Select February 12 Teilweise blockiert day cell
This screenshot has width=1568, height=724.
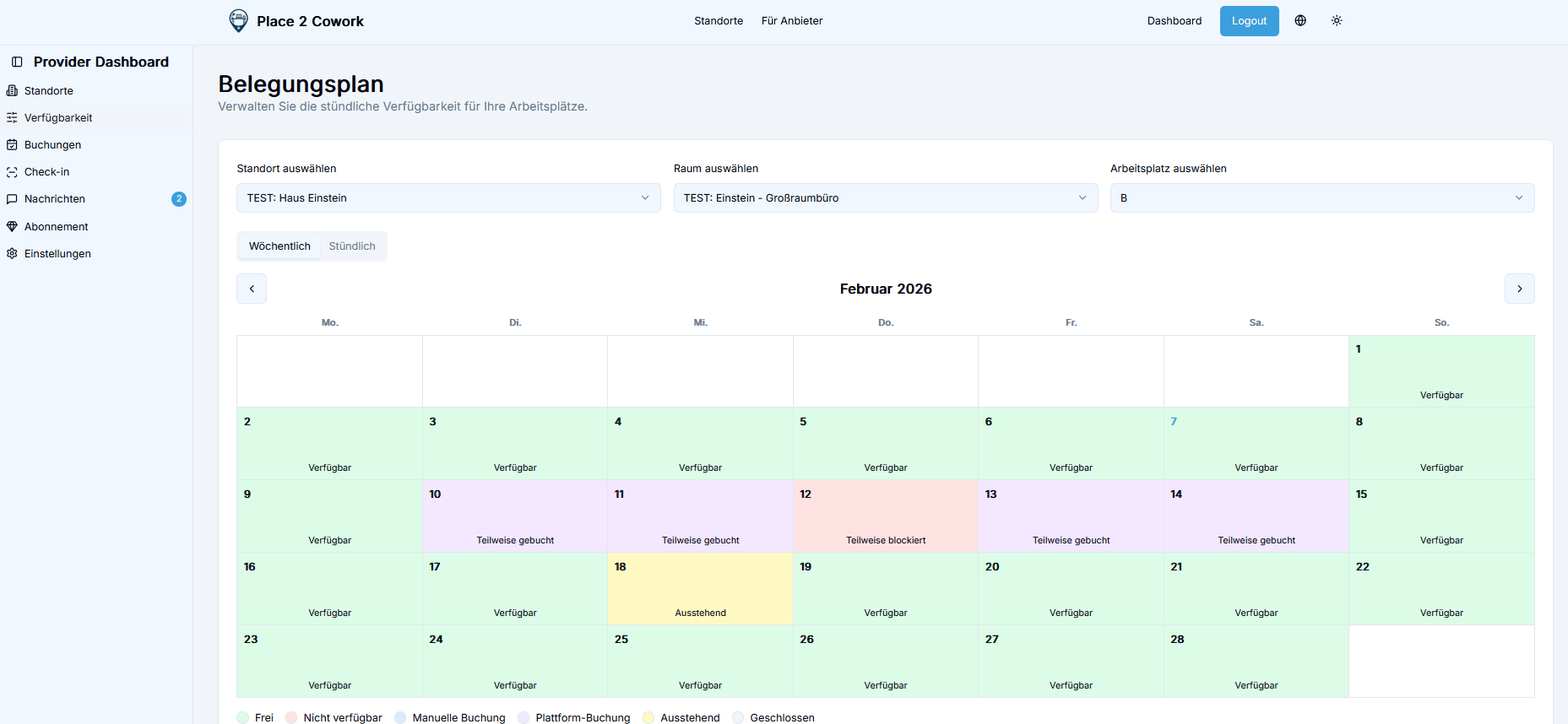click(x=885, y=516)
